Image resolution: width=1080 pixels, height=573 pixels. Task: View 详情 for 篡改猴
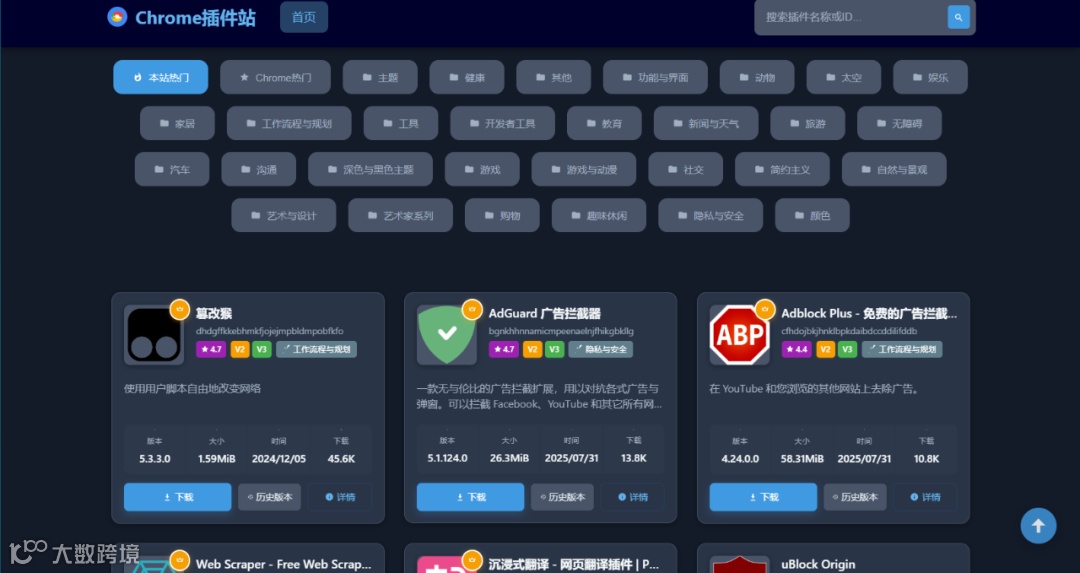[340, 497]
